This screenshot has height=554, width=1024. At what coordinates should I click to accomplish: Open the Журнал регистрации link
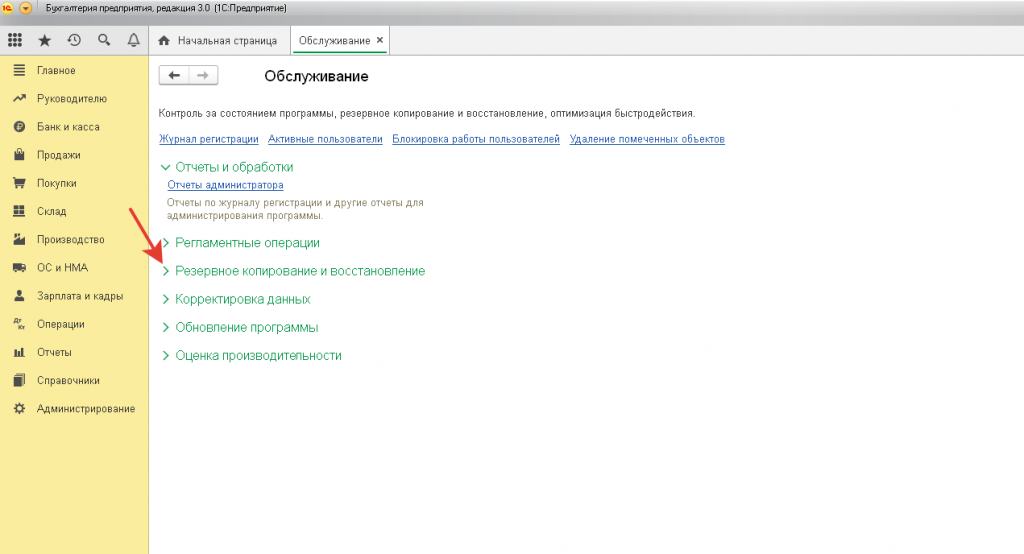click(209, 139)
